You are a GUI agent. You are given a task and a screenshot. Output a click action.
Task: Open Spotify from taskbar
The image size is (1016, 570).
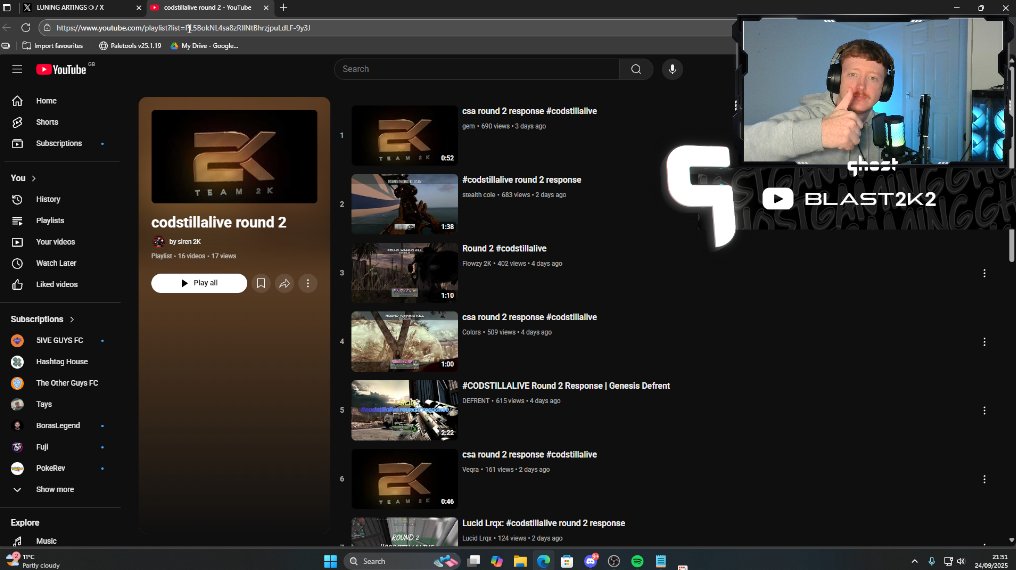point(637,561)
